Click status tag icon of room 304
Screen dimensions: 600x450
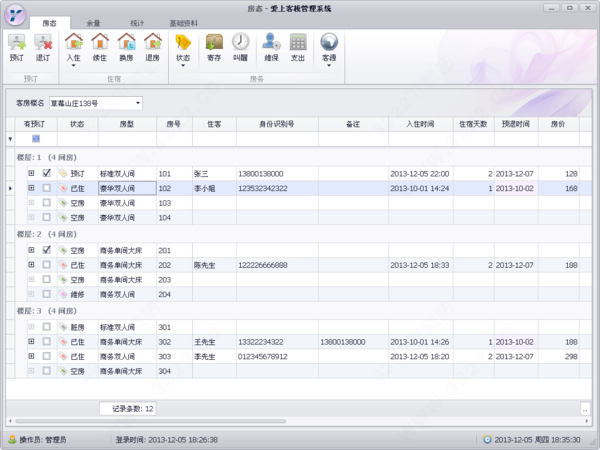click(63, 371)
